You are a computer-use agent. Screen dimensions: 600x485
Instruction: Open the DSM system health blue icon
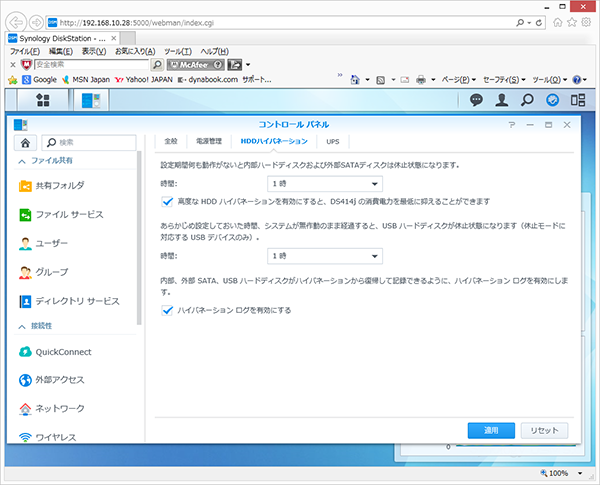pos(552,100)
